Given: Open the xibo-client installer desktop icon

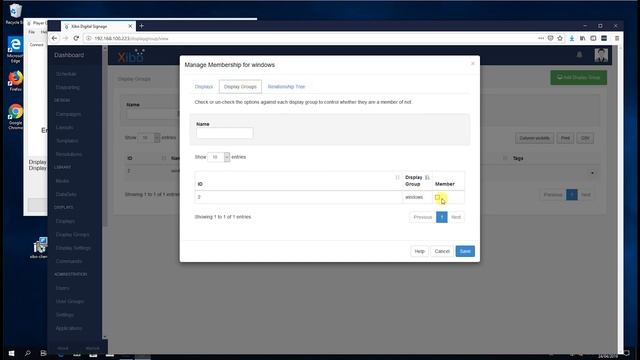Looking at the screenshot, I should pos(39,248).
